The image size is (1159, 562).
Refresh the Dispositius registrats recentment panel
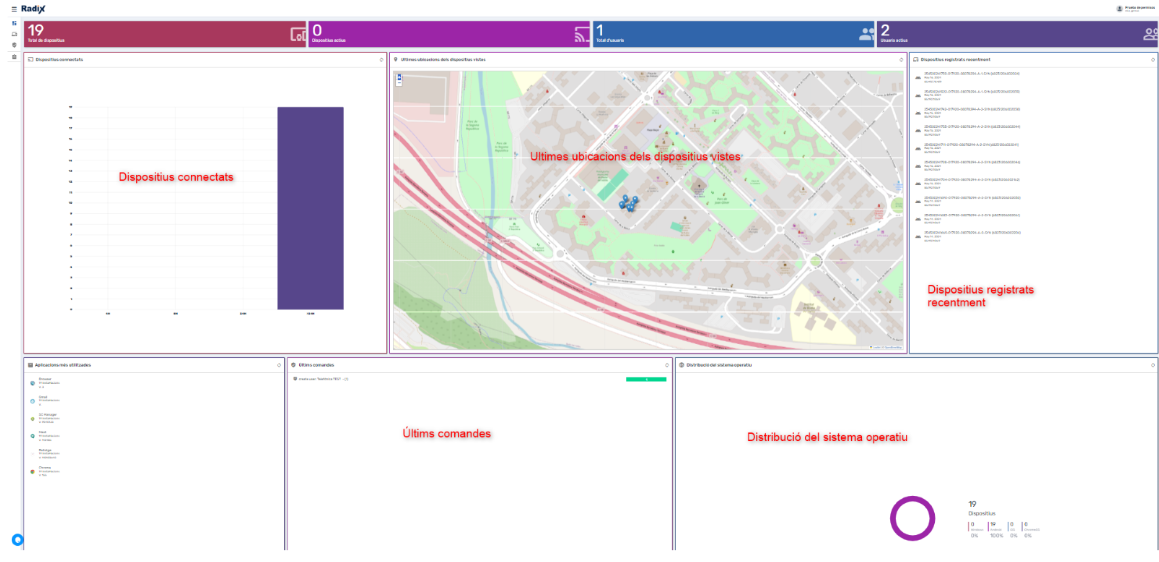tap(1152, 60)
